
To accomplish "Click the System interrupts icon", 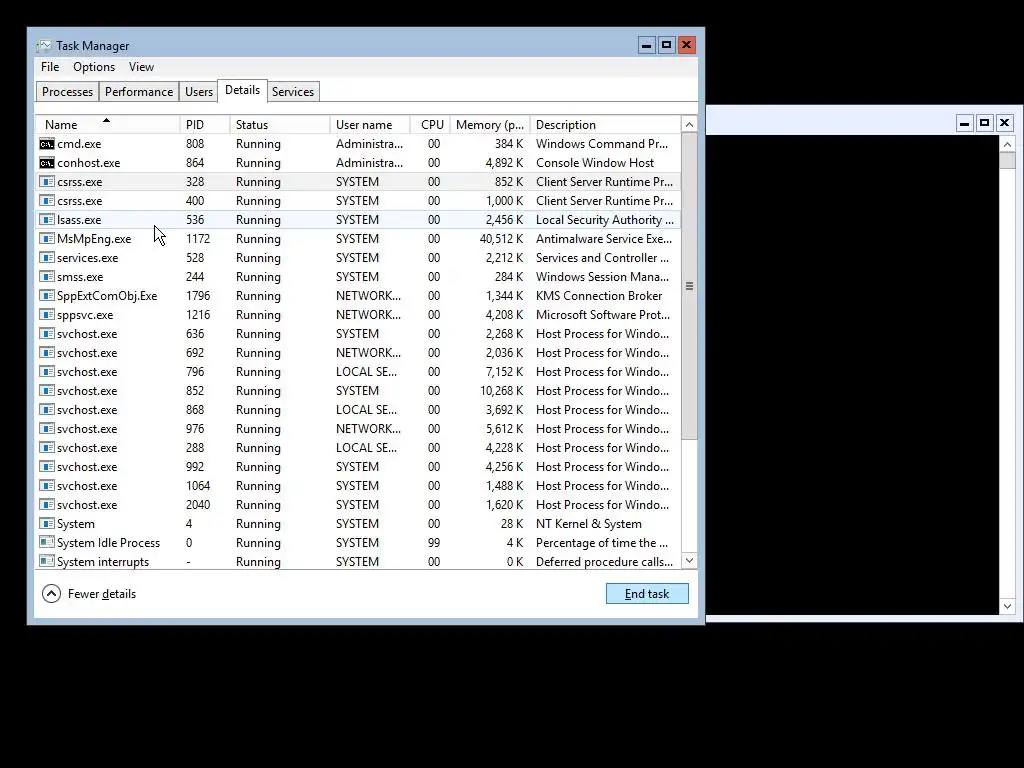I will click(x=46, y=560).
